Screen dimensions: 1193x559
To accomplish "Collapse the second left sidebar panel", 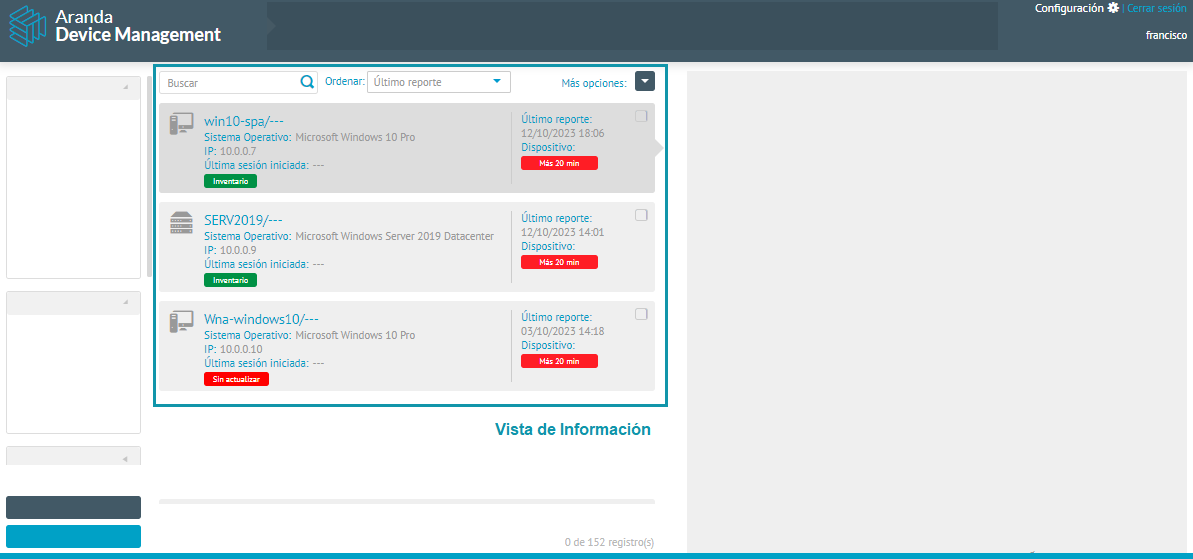I will click(x=126, y=303).
